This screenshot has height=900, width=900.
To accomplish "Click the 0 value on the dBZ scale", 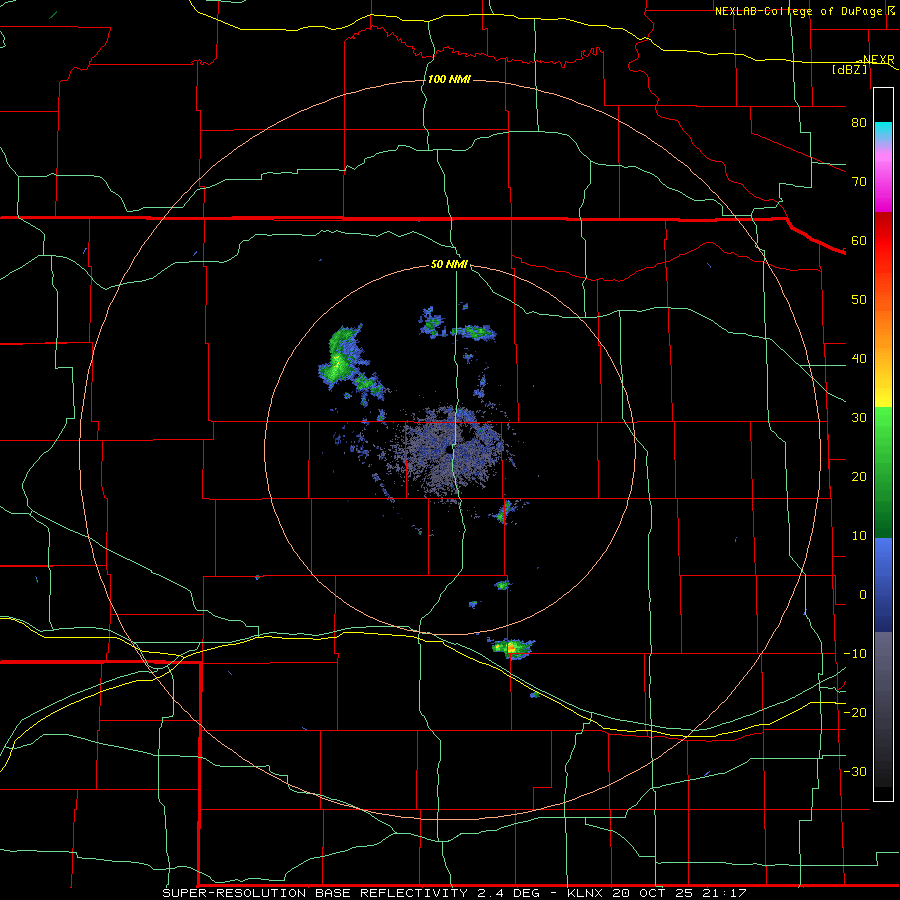I will (x=863, y=595).
